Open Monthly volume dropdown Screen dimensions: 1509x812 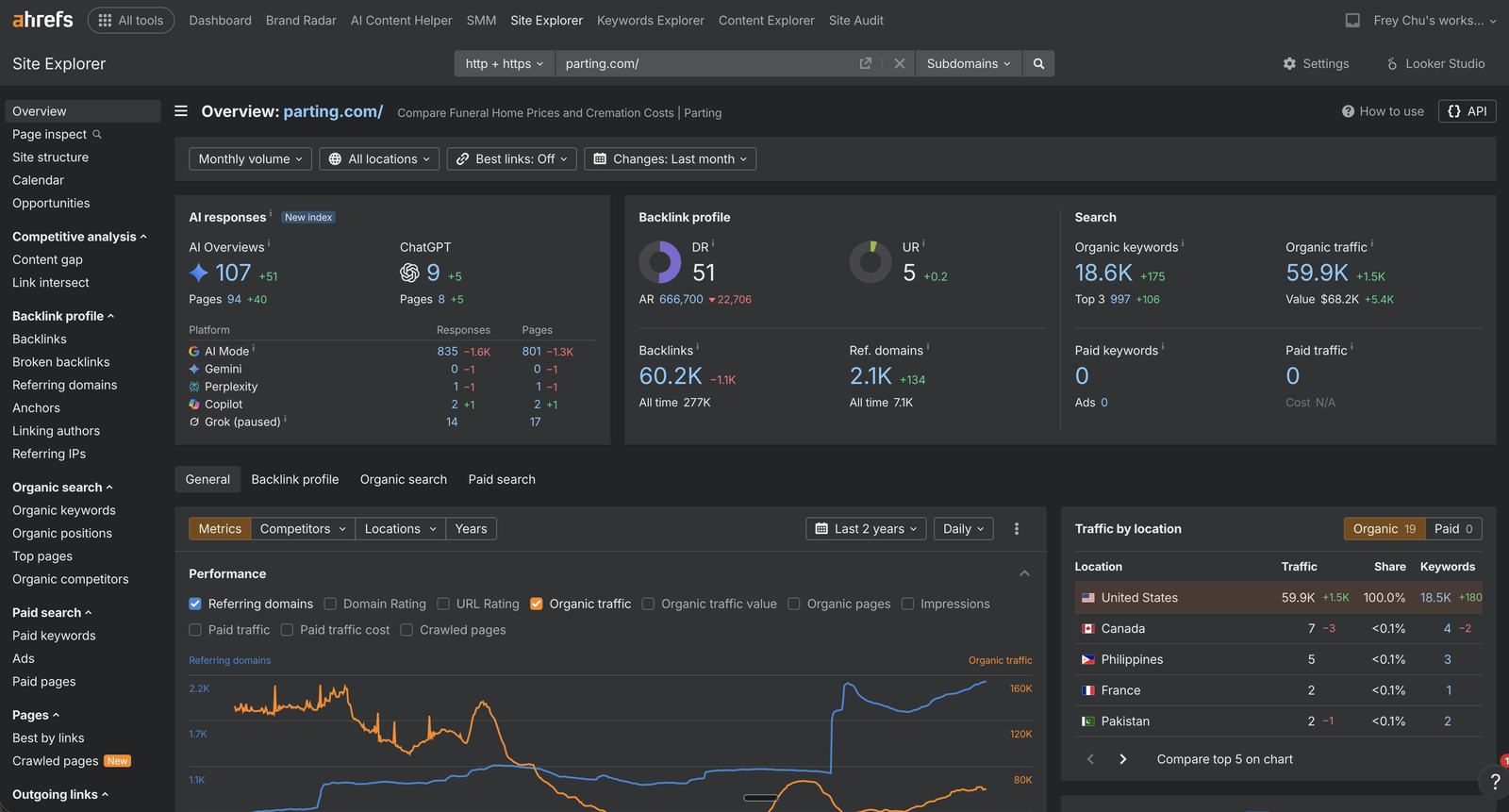tap(250, 158)
